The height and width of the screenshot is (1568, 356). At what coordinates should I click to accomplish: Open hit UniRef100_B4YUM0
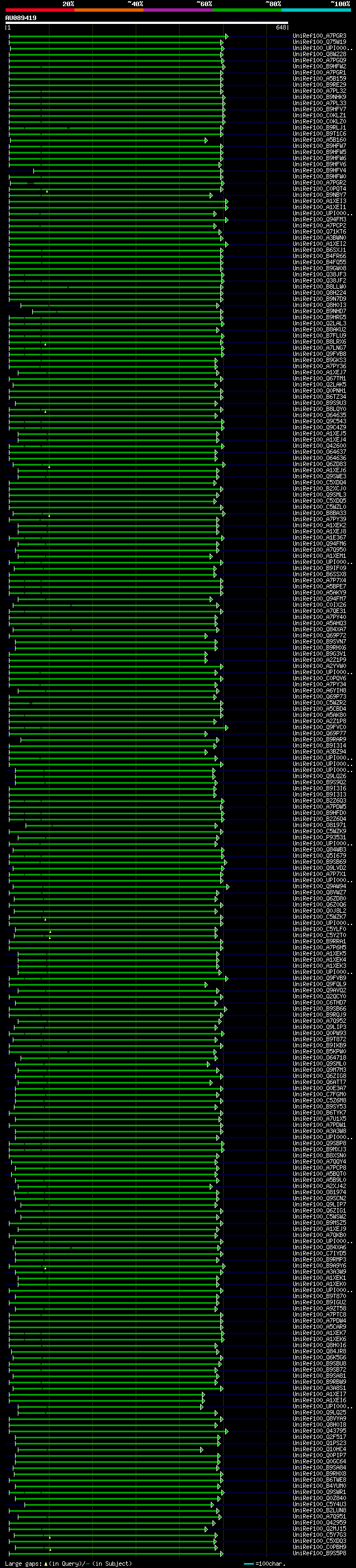(x=319, y=1486)
